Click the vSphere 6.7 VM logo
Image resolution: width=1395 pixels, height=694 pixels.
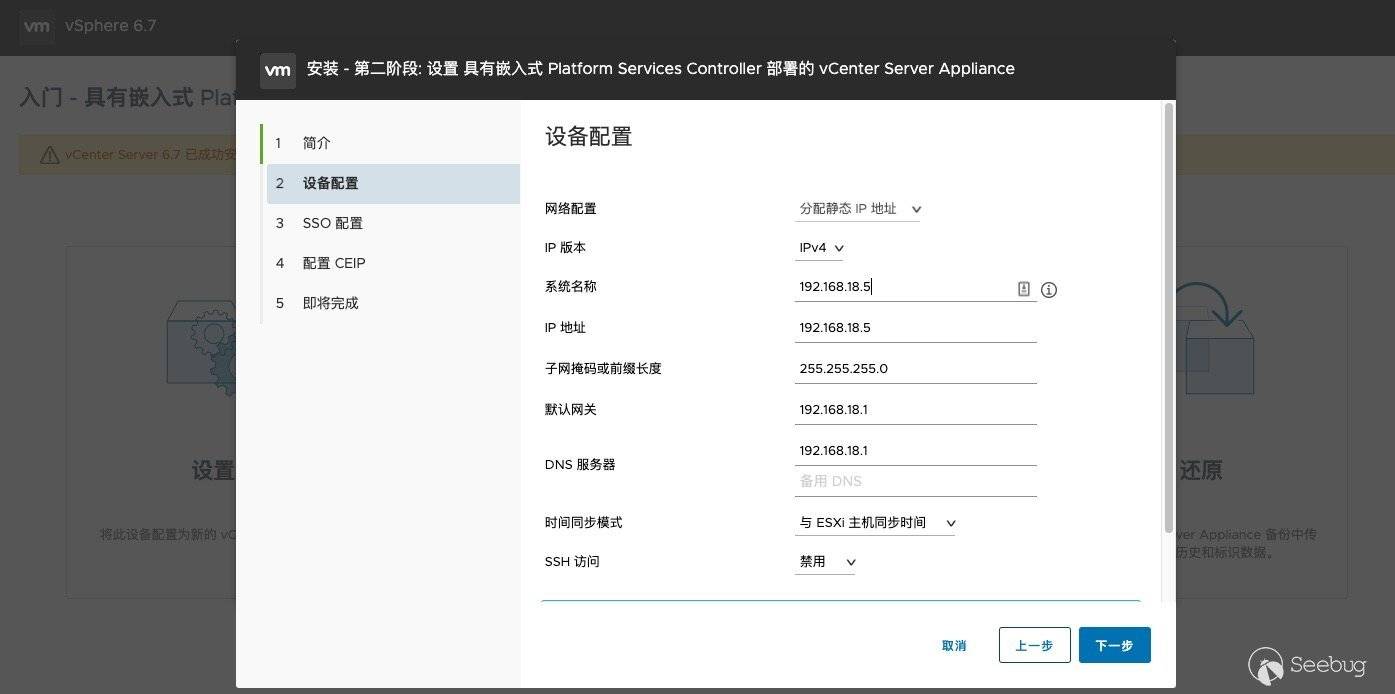[37, 27]
